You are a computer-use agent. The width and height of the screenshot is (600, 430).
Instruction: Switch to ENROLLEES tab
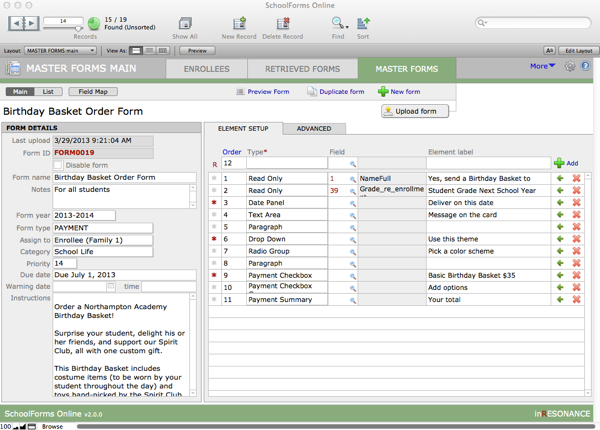click(x=207, y=69)
